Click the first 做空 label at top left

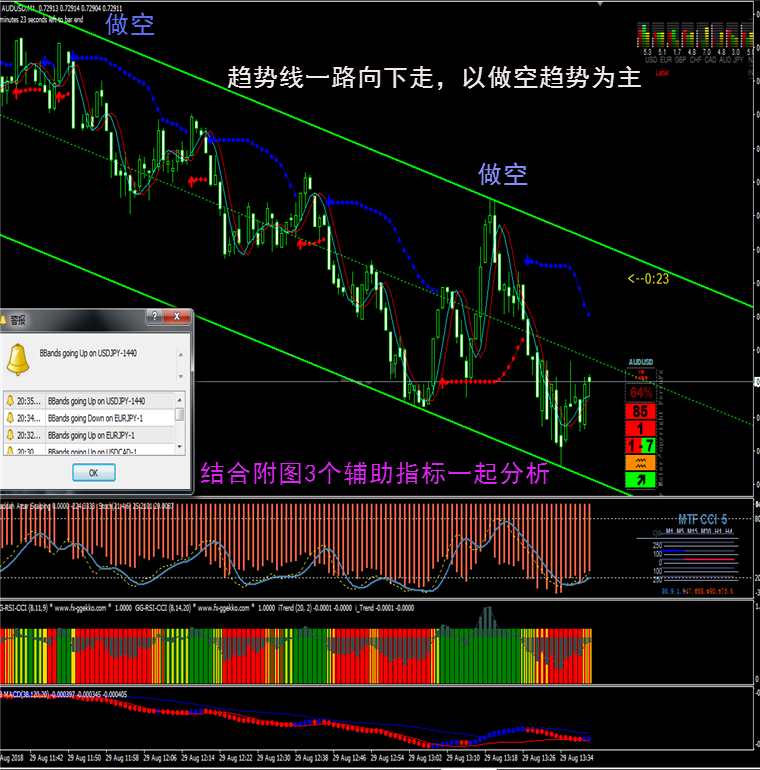coord(130,24)
